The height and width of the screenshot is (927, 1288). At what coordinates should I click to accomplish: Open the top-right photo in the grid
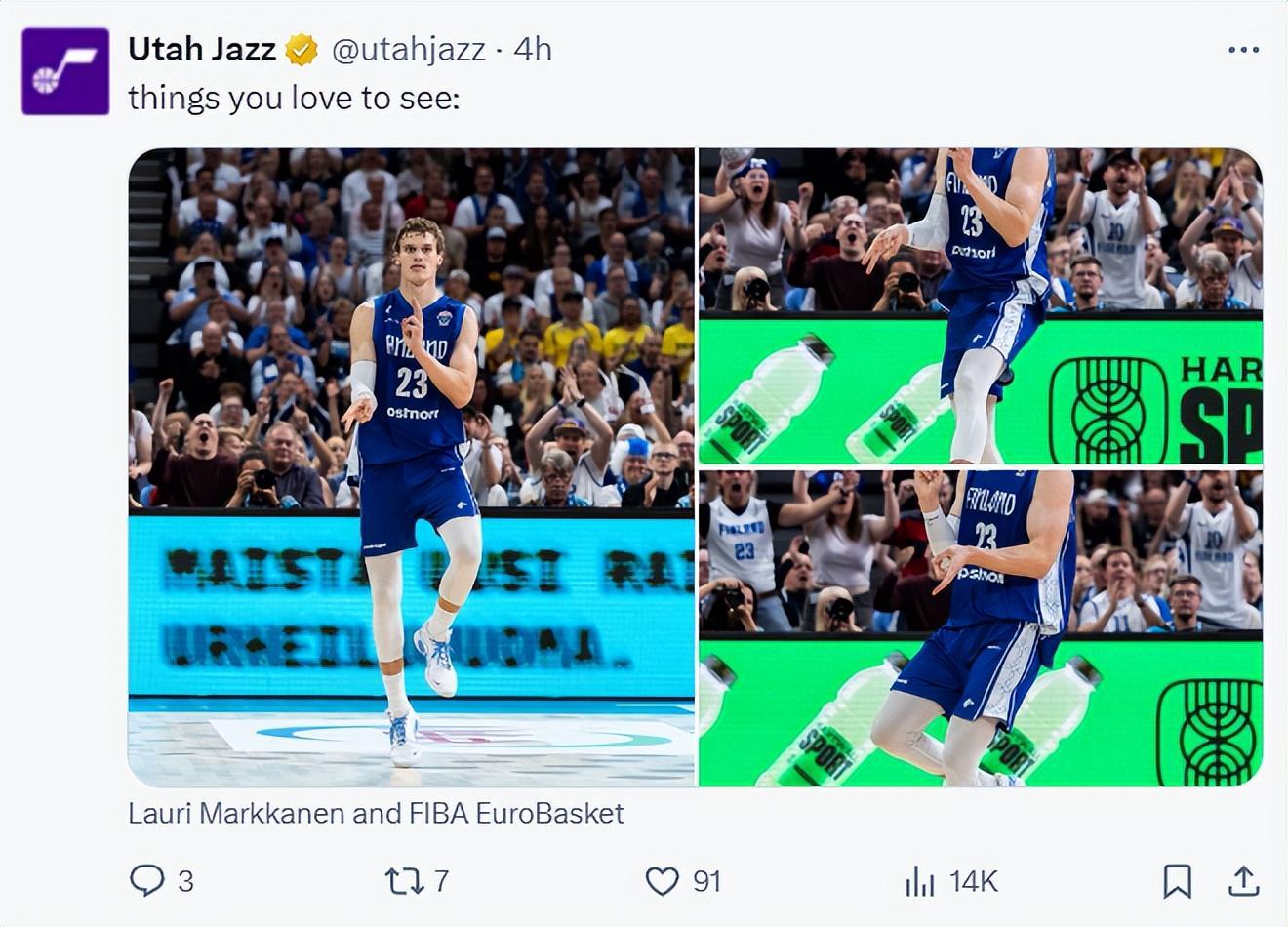[x=980, y=305]
